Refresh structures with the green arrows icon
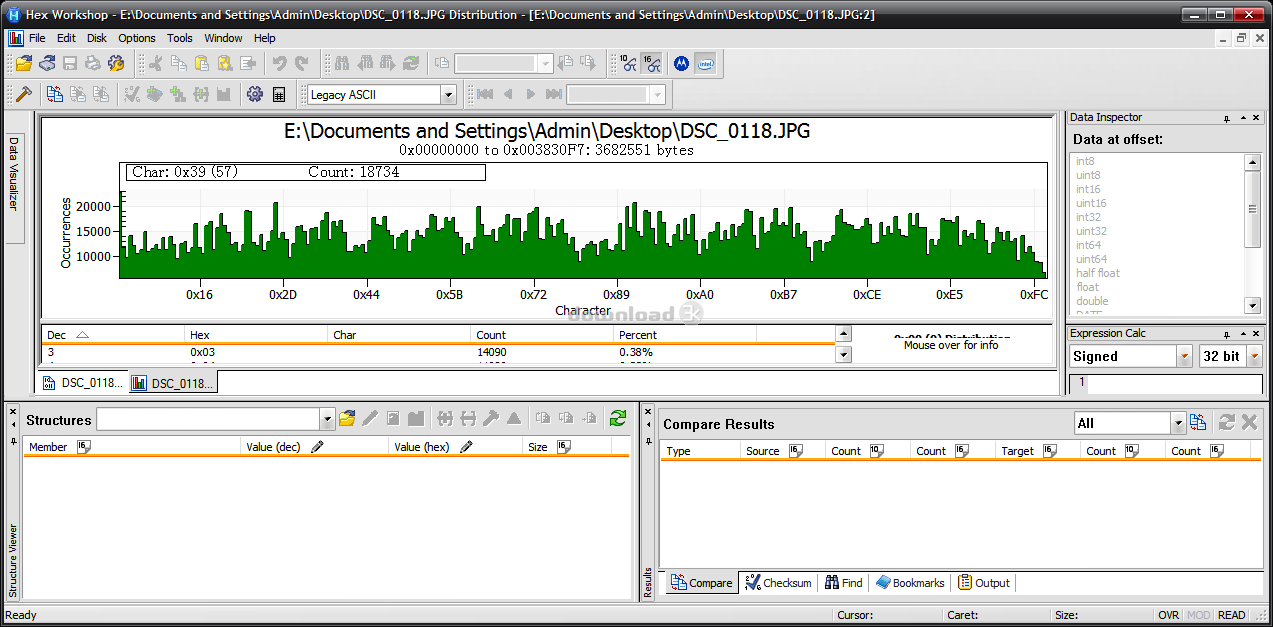Image resolution: width=1273 pixels, height=627 pixels. [x=618, y=418]
